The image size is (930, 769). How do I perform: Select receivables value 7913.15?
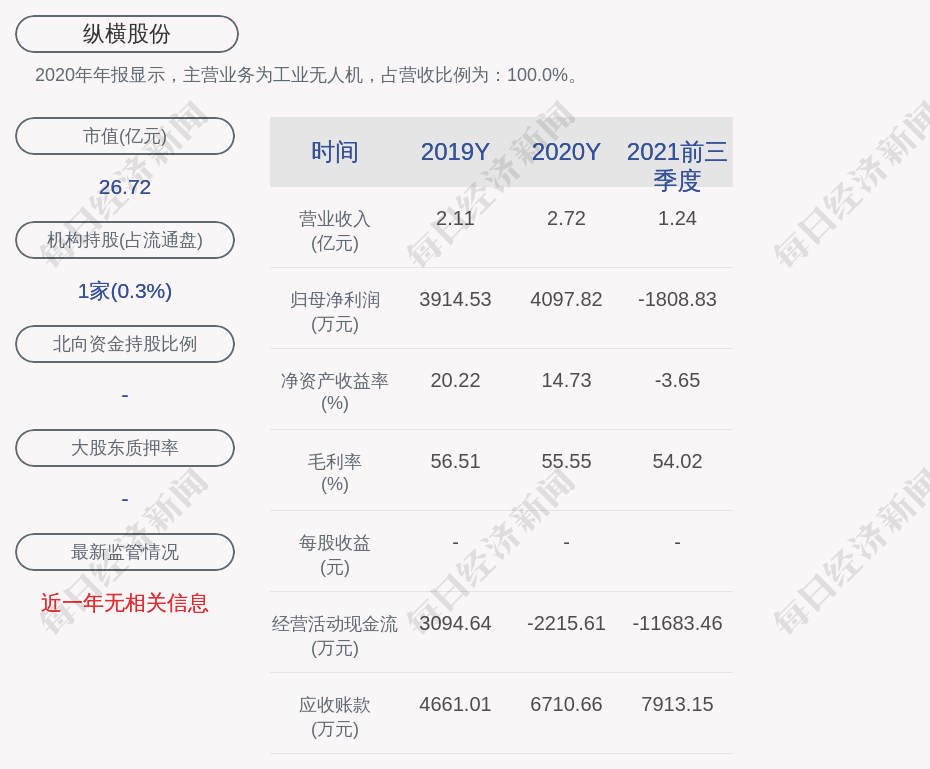677,704
